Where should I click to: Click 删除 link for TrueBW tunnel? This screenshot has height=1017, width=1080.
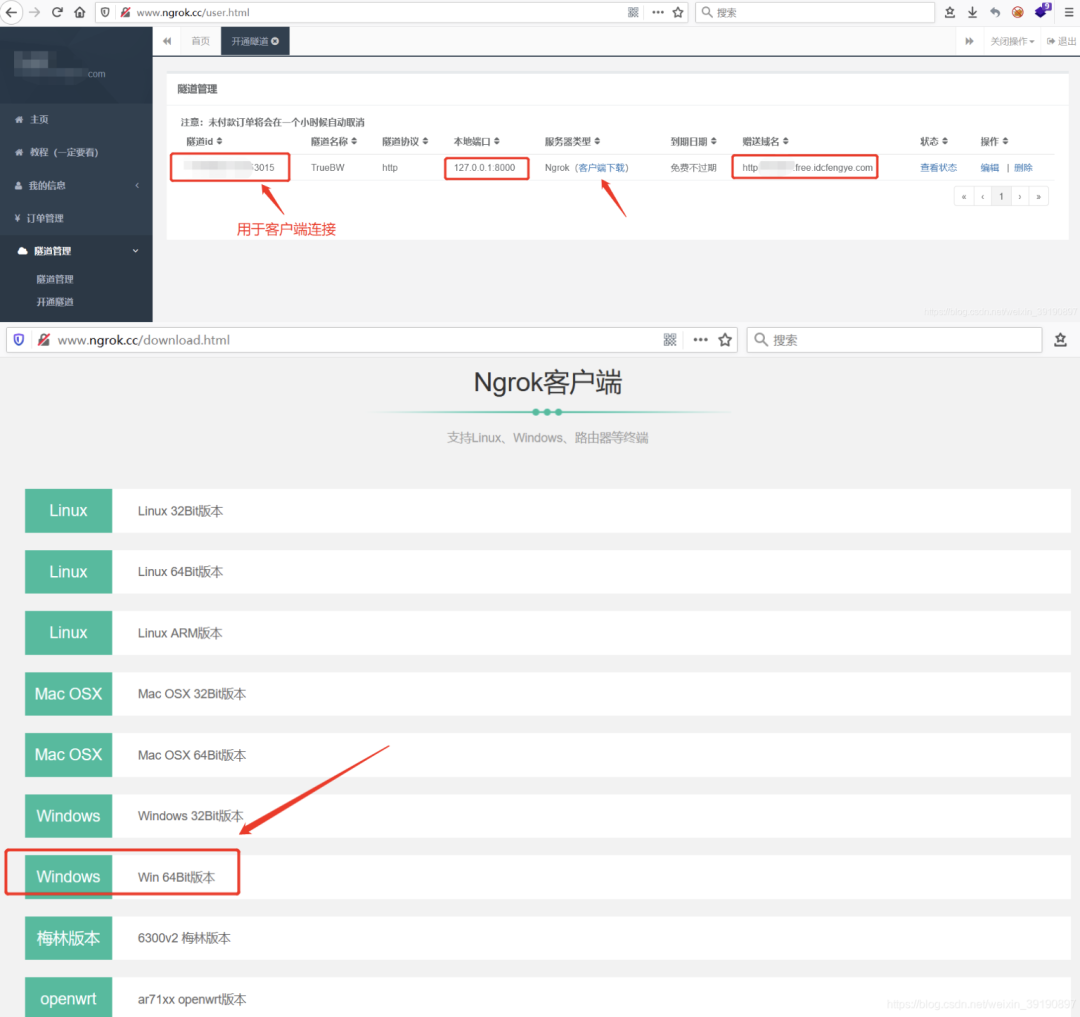(x=1023, y=167)
